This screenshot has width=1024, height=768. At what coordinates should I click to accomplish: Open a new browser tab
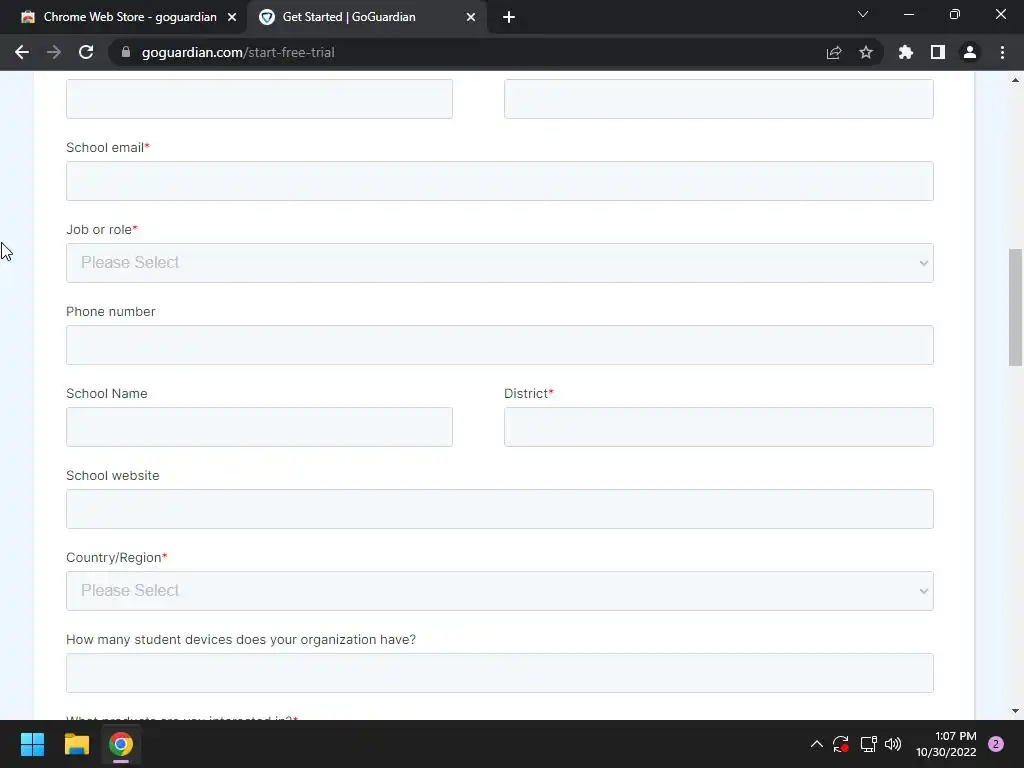pyautogui.click(x=509, y=17)
